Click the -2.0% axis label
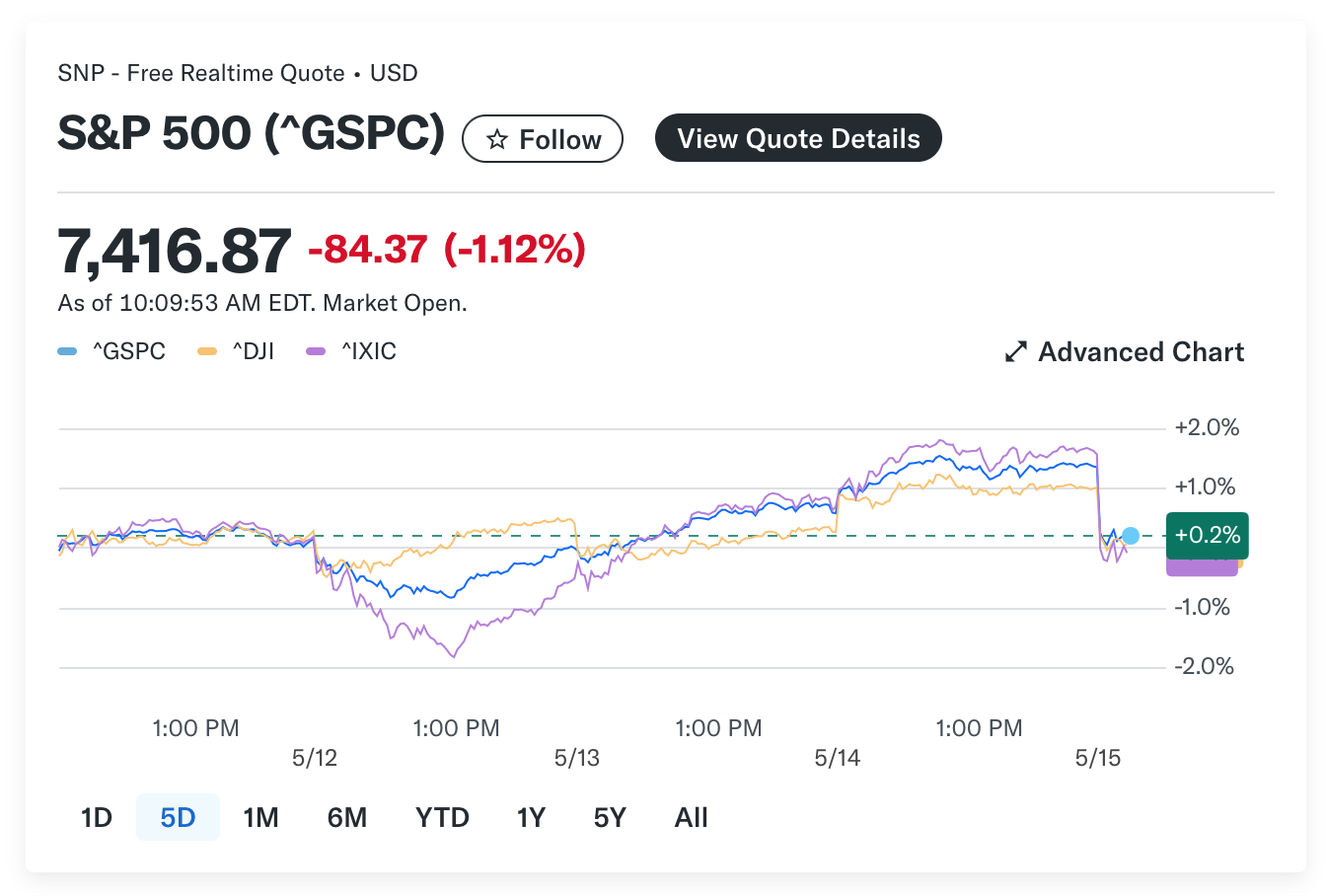1326x896 pixels. 1205,666
